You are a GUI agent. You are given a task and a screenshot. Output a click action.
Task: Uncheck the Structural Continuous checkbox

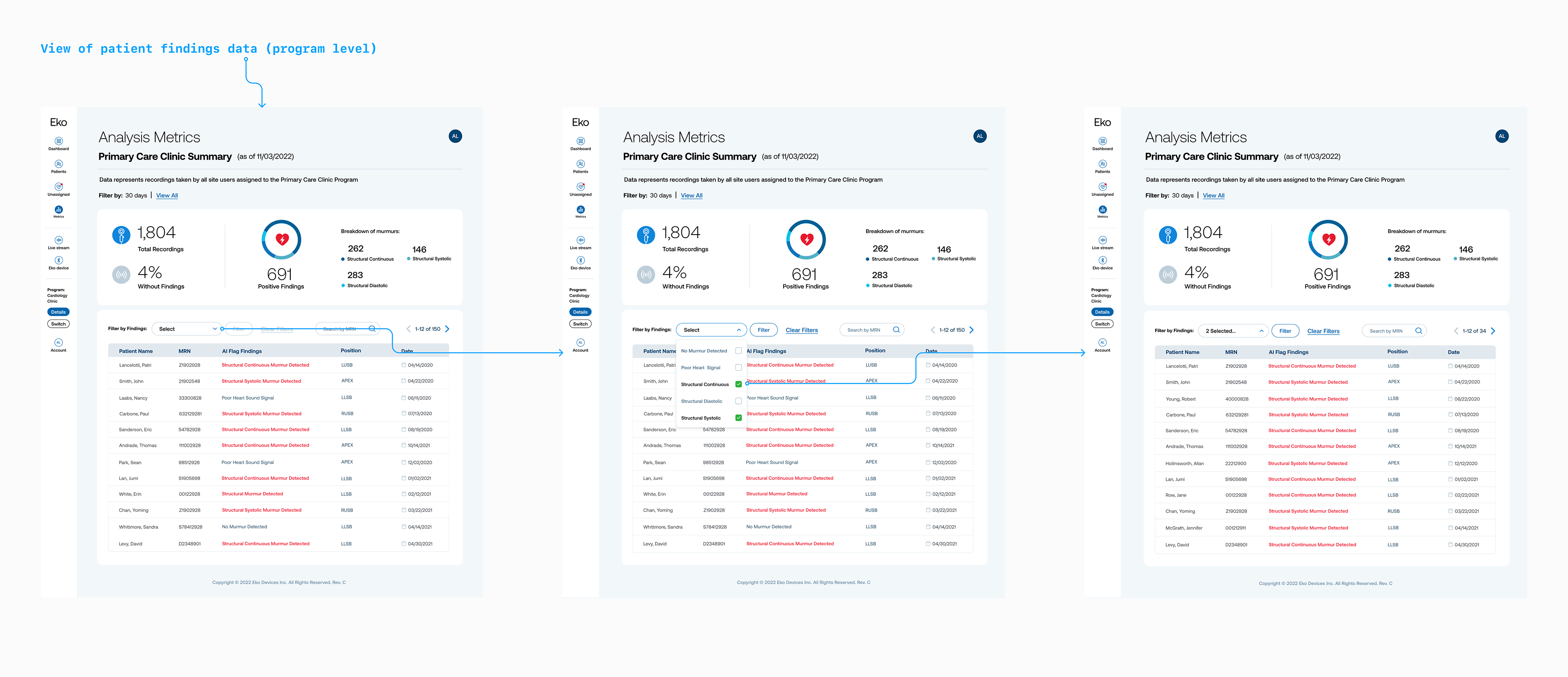tap(738, 384)
